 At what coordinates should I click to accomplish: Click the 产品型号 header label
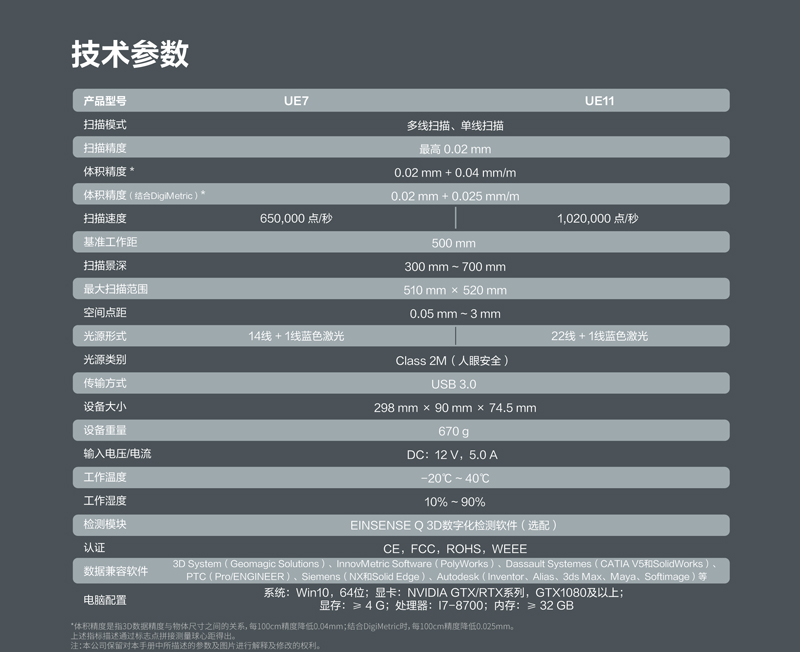(104, 101)
